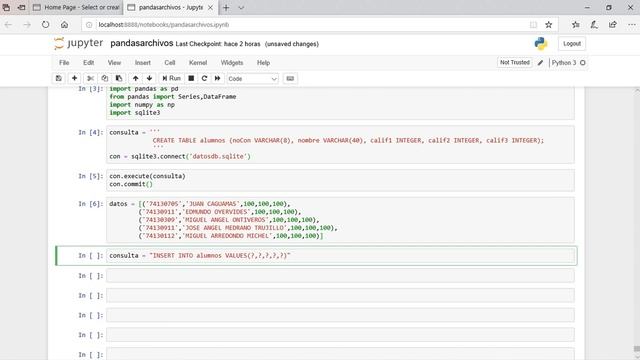Refresh the page

[45, 25]
